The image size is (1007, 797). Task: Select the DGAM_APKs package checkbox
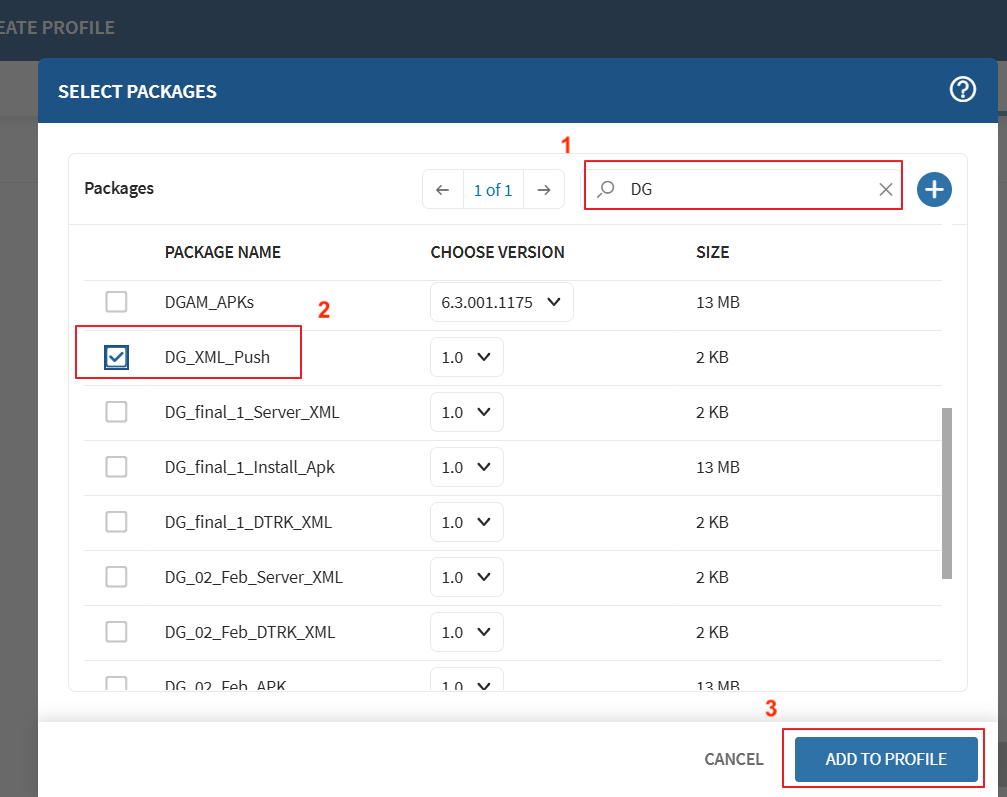[117, 302]
